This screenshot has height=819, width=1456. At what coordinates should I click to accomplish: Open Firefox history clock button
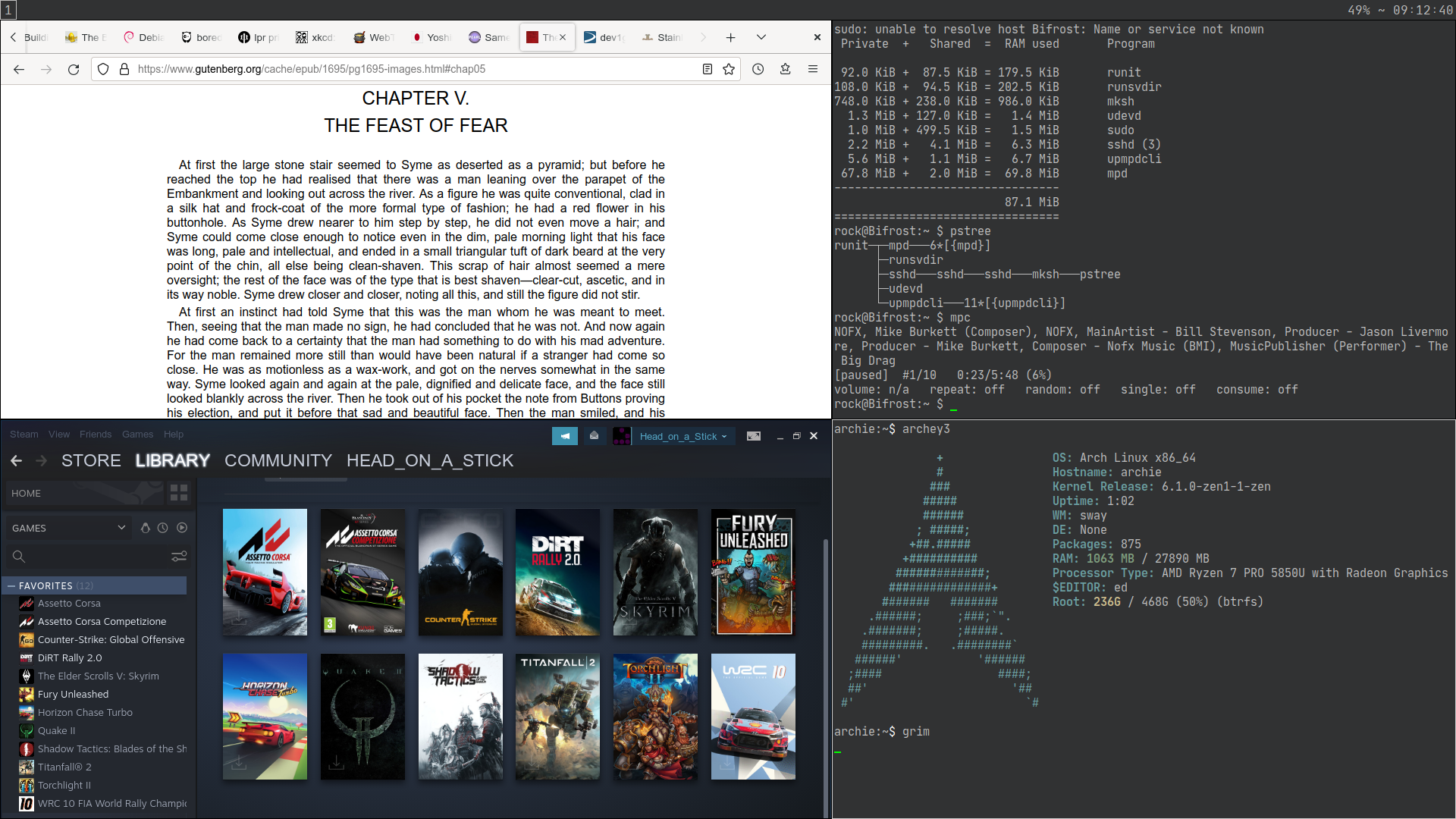(758, 69)
